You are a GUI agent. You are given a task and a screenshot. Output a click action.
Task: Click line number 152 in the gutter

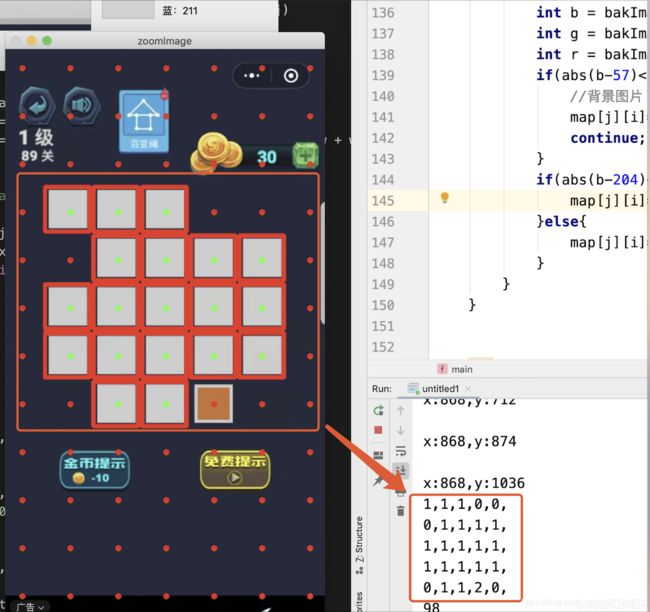(383, 347)
